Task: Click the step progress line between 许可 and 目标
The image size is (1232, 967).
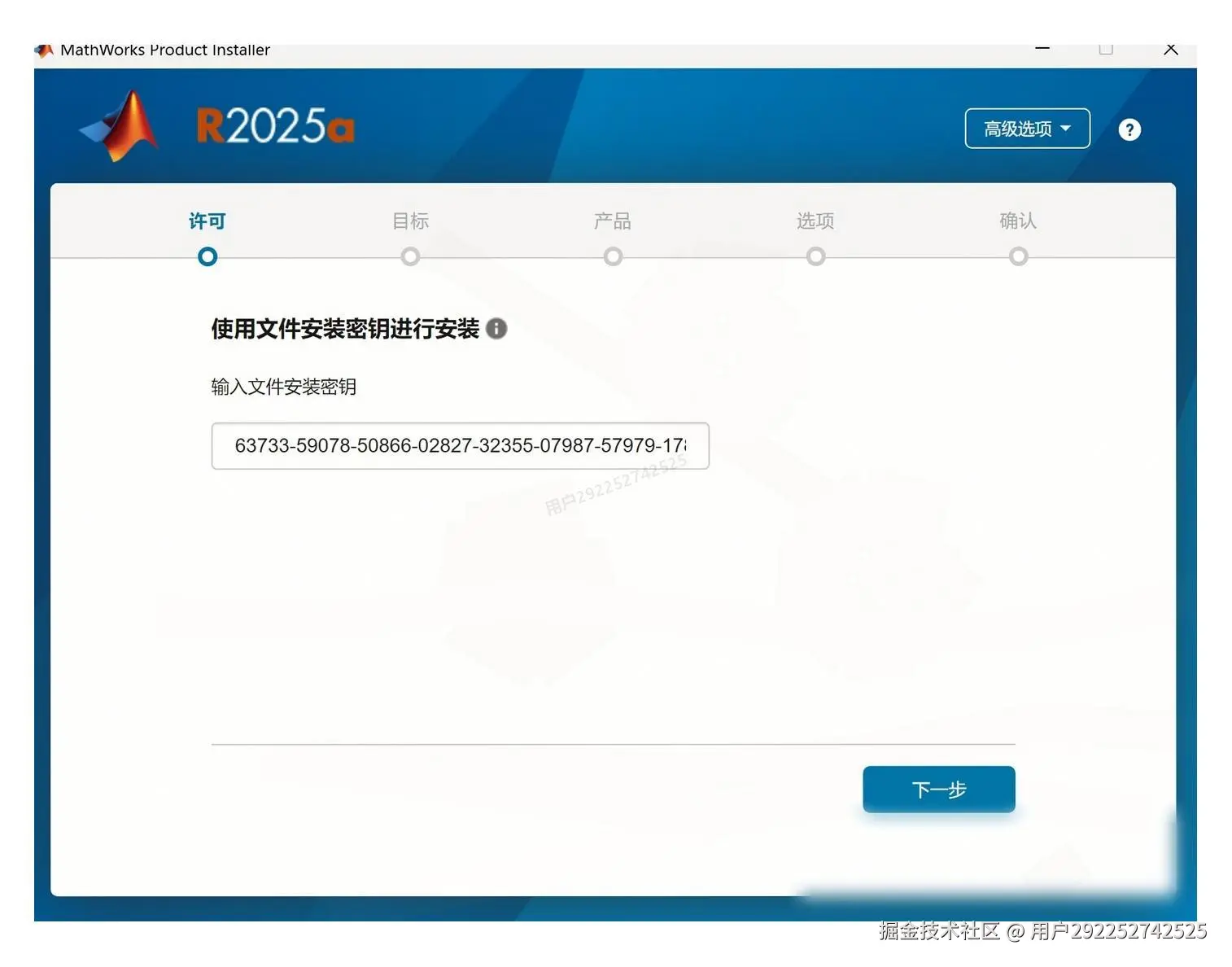Action: coord(308,256)
